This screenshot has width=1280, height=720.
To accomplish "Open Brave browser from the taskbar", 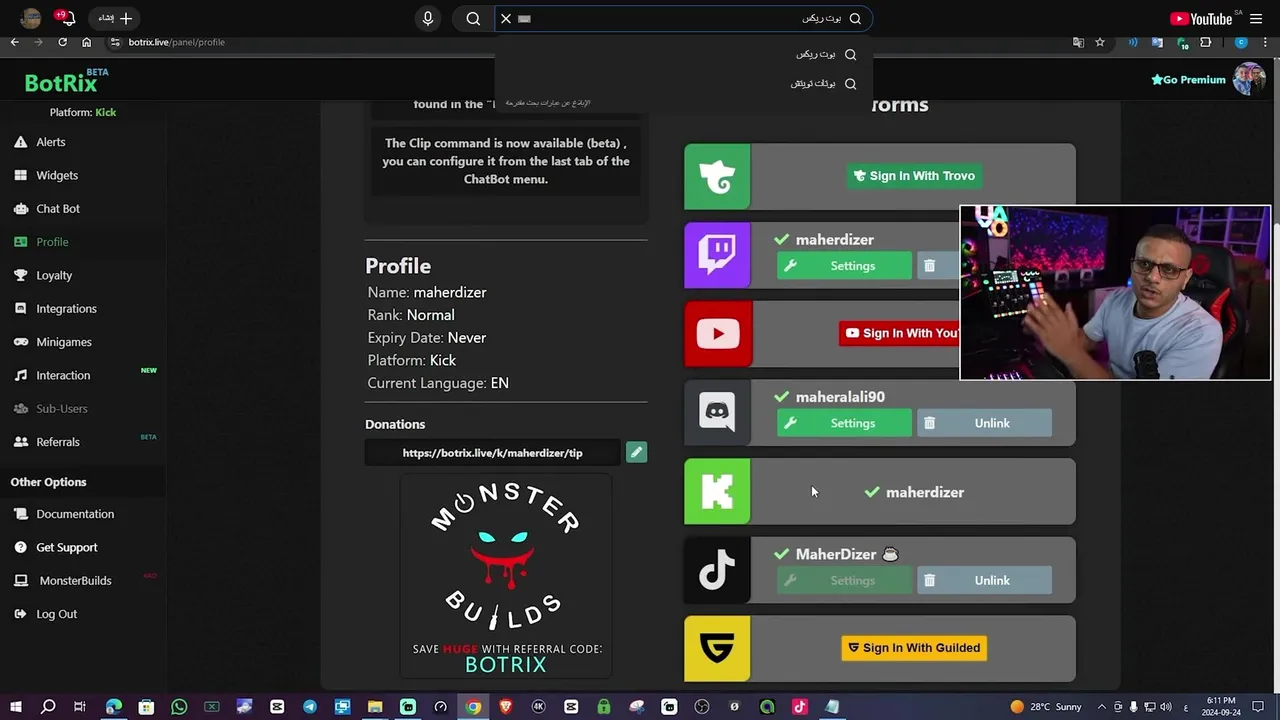I will (x=506, y=707).
